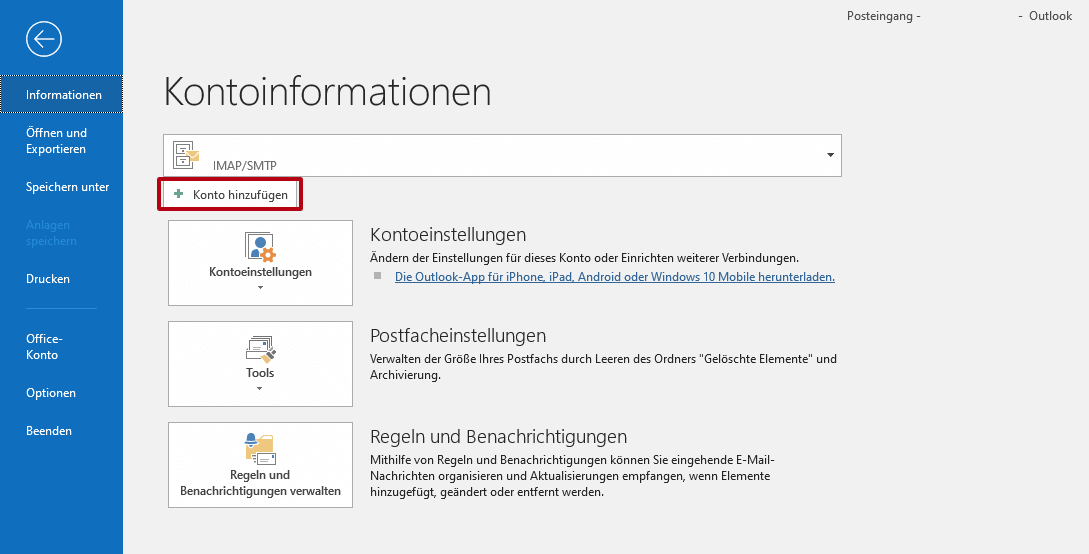Click the description starting "Ändern der Einstellungen"
Image resolution: width=1089 pixels, height=554 pixels.
[584, 258]
